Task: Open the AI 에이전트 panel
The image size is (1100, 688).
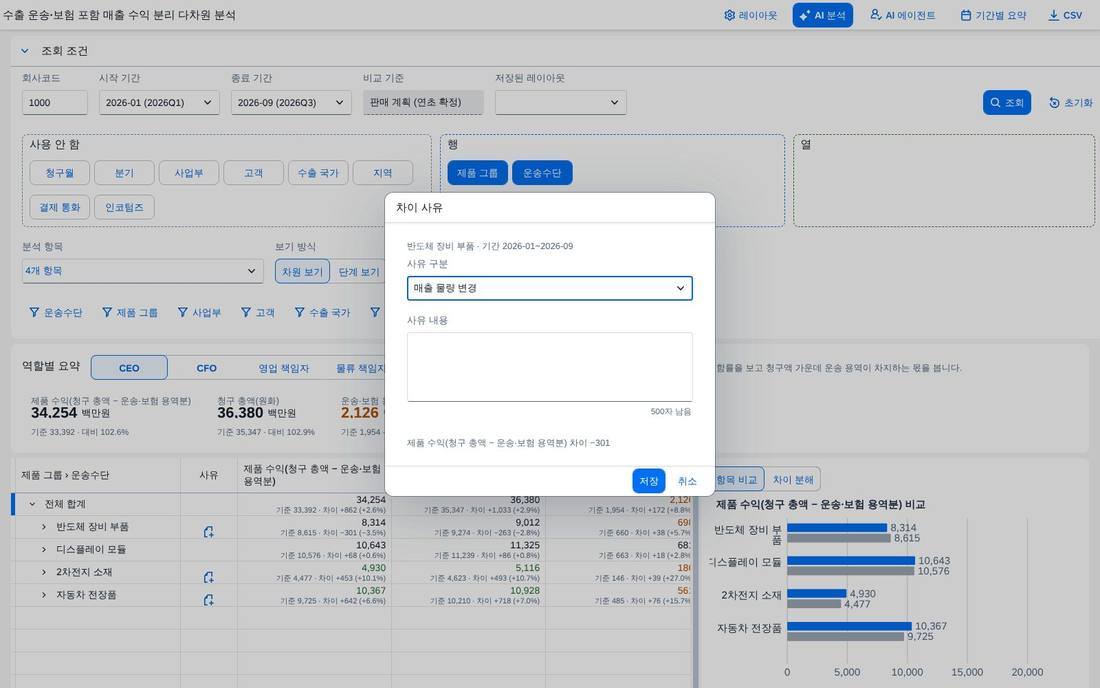Action: click(x=903, y=15)
